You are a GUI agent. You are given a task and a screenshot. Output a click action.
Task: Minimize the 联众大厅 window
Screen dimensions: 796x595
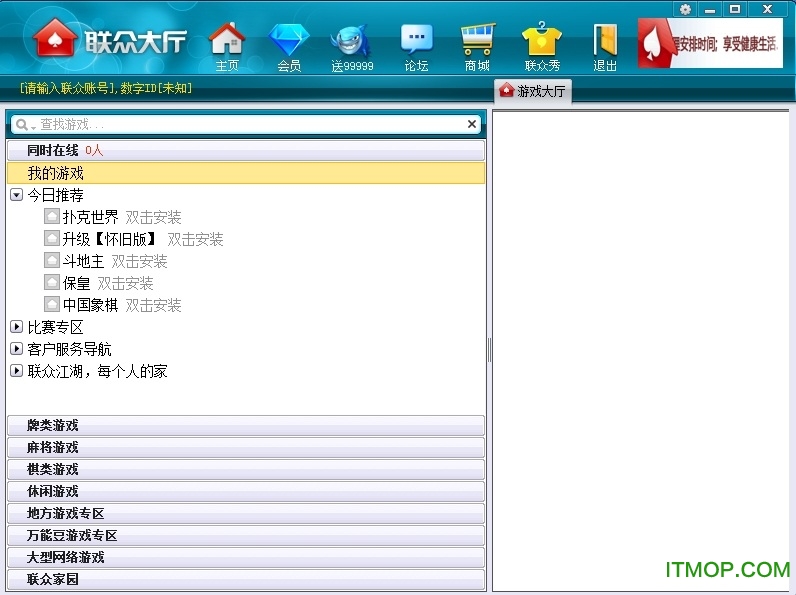click(710, 9)
